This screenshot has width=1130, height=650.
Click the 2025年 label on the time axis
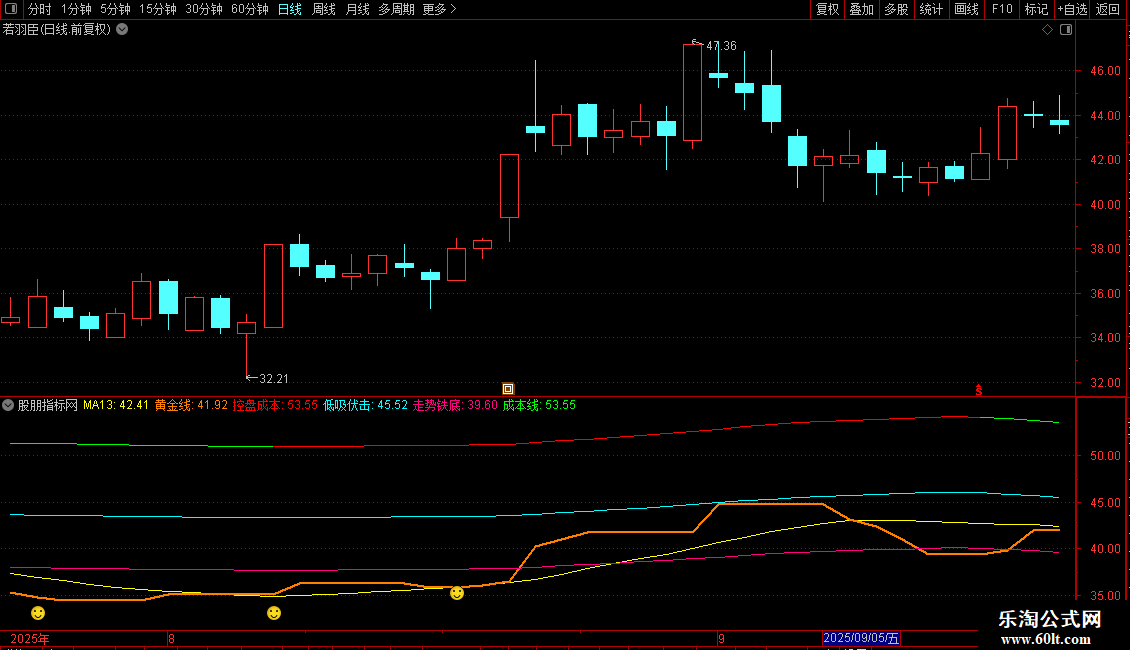[x=30, y=638]
